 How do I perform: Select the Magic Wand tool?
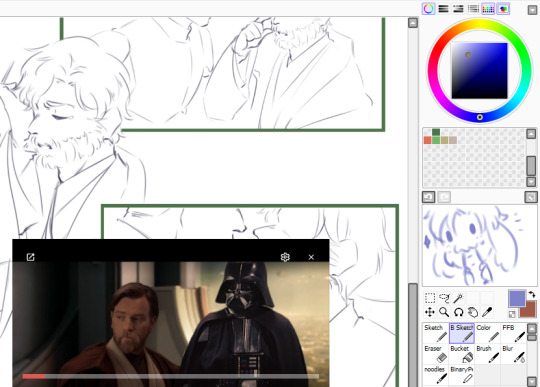[458, 297]
